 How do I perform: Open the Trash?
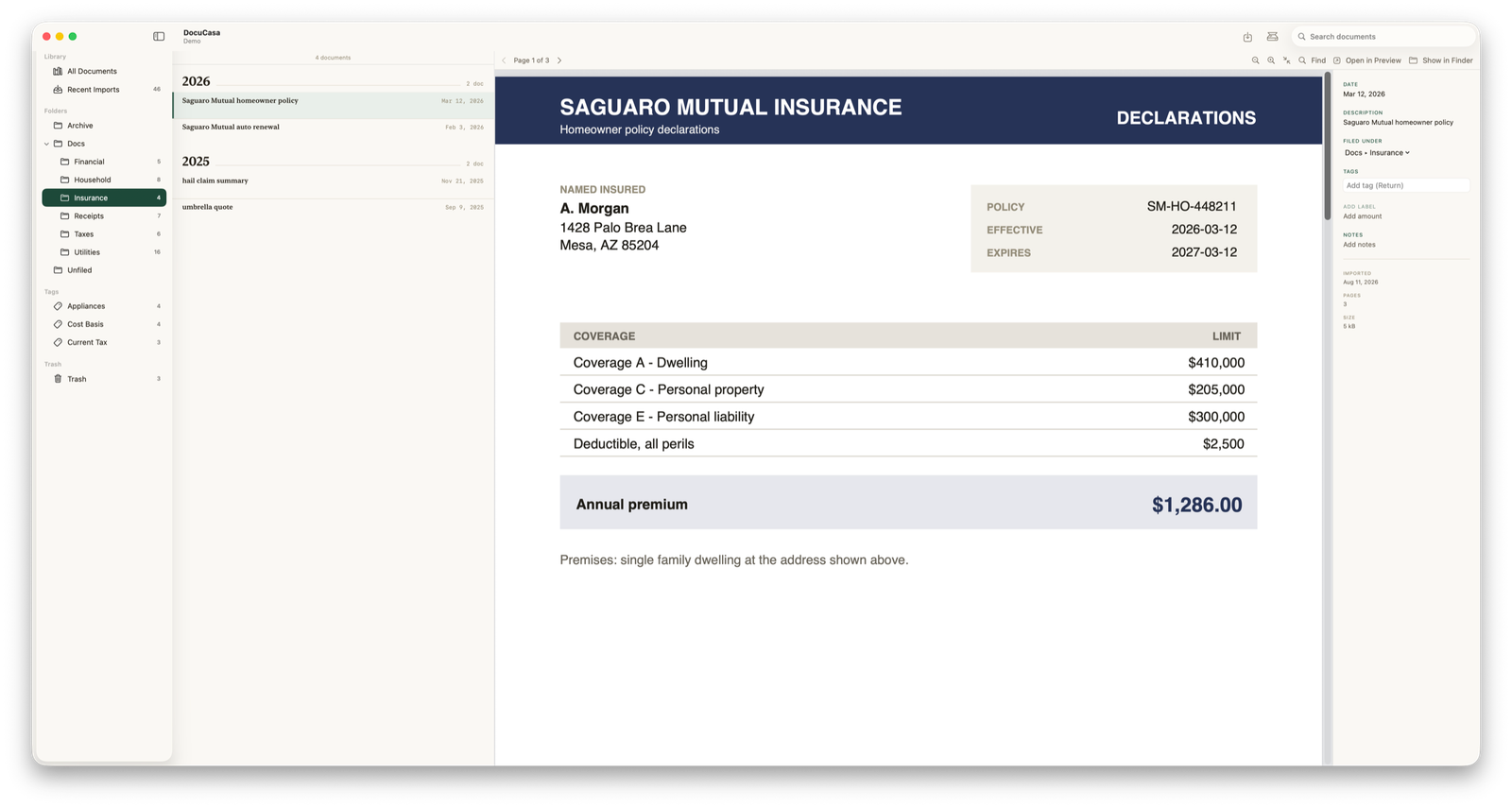104,379
